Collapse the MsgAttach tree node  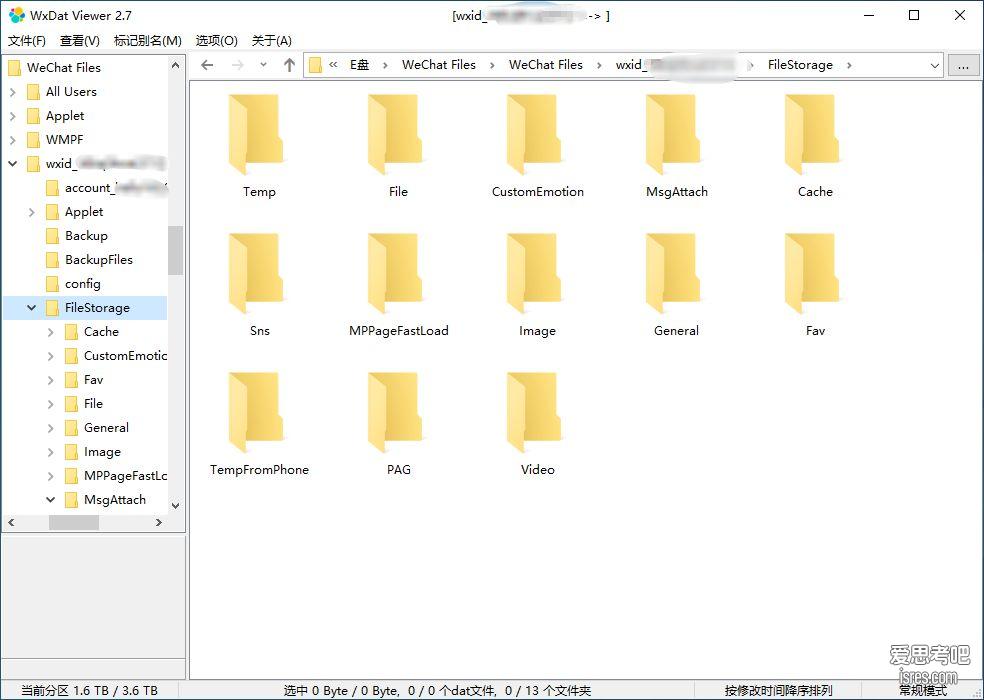click(x=51, y=500)
